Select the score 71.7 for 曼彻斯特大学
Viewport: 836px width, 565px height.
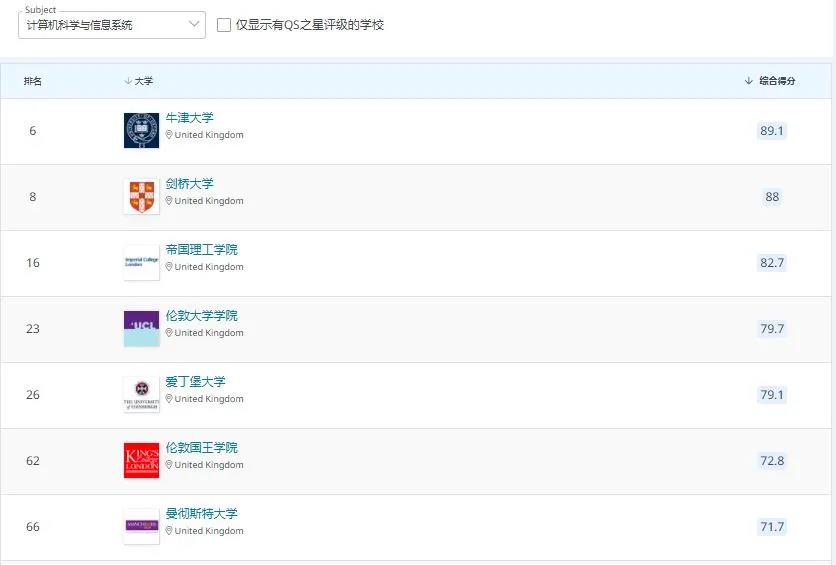click(x=772, y=527)
